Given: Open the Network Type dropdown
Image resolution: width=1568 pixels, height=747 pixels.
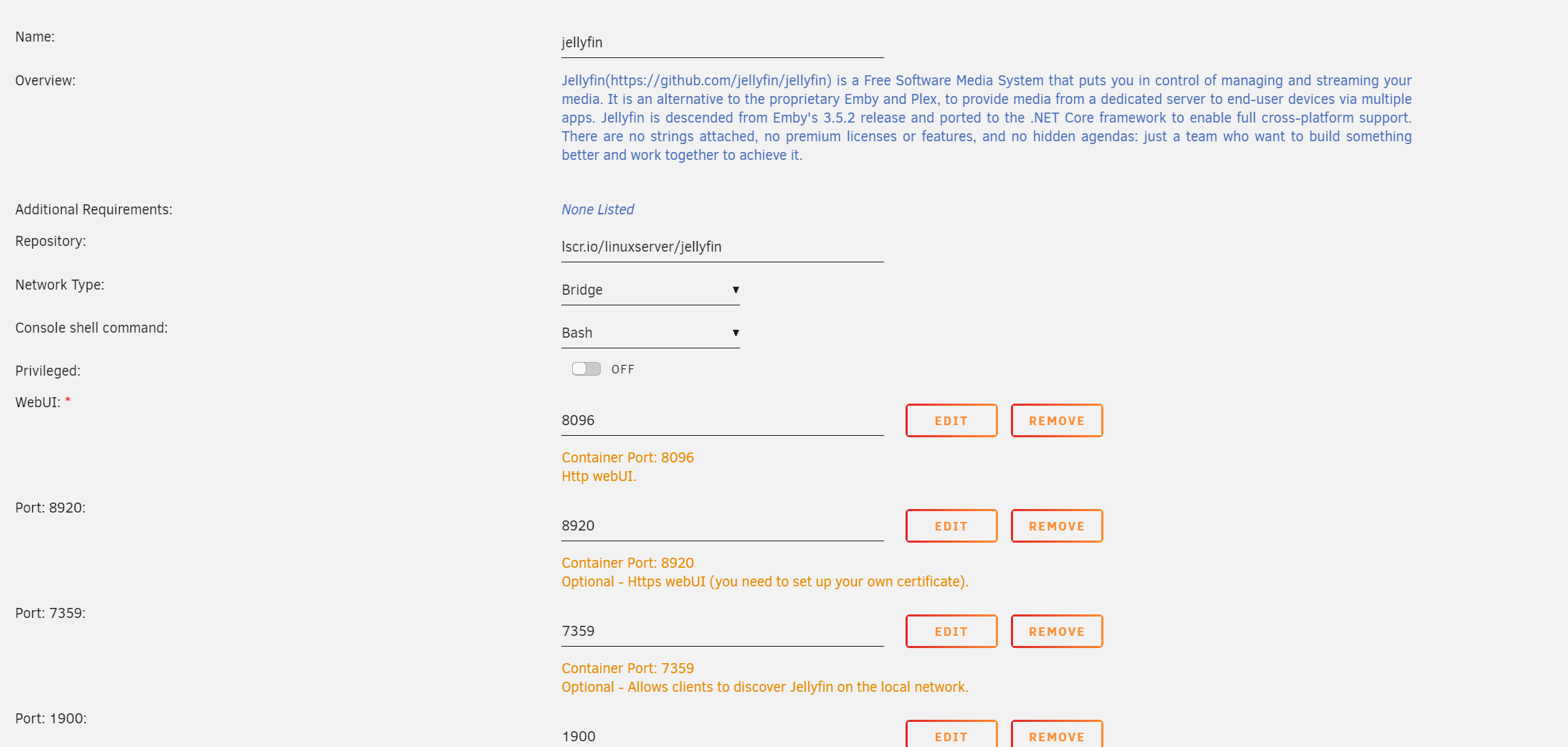Looking at the screenshot, I should [650, 290].
